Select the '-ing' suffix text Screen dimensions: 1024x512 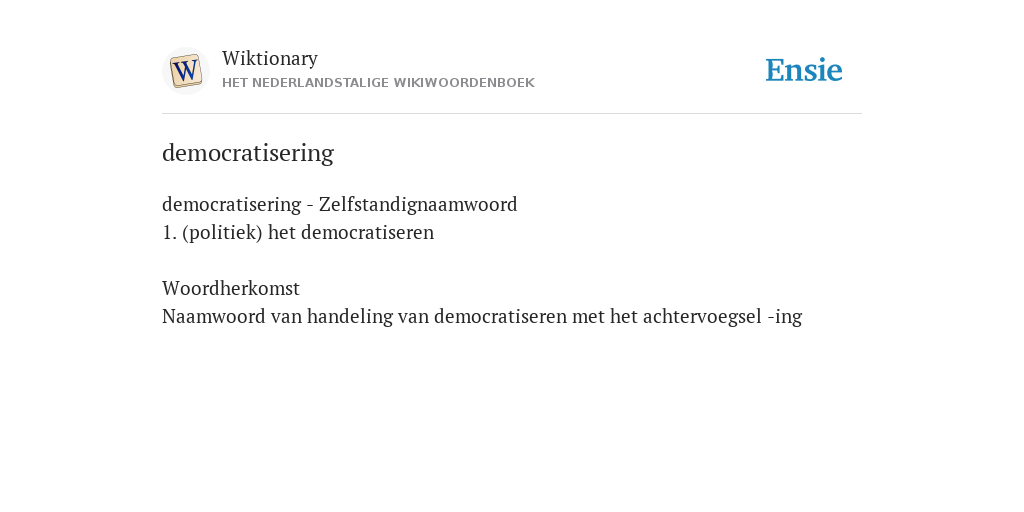785,317
